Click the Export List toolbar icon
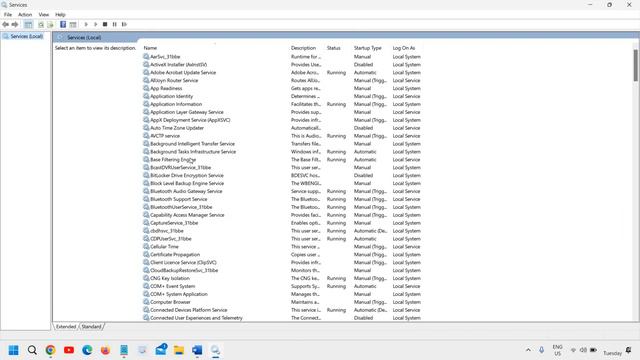The width and height of the screenshot is (640, 360). tap(50, 24)
